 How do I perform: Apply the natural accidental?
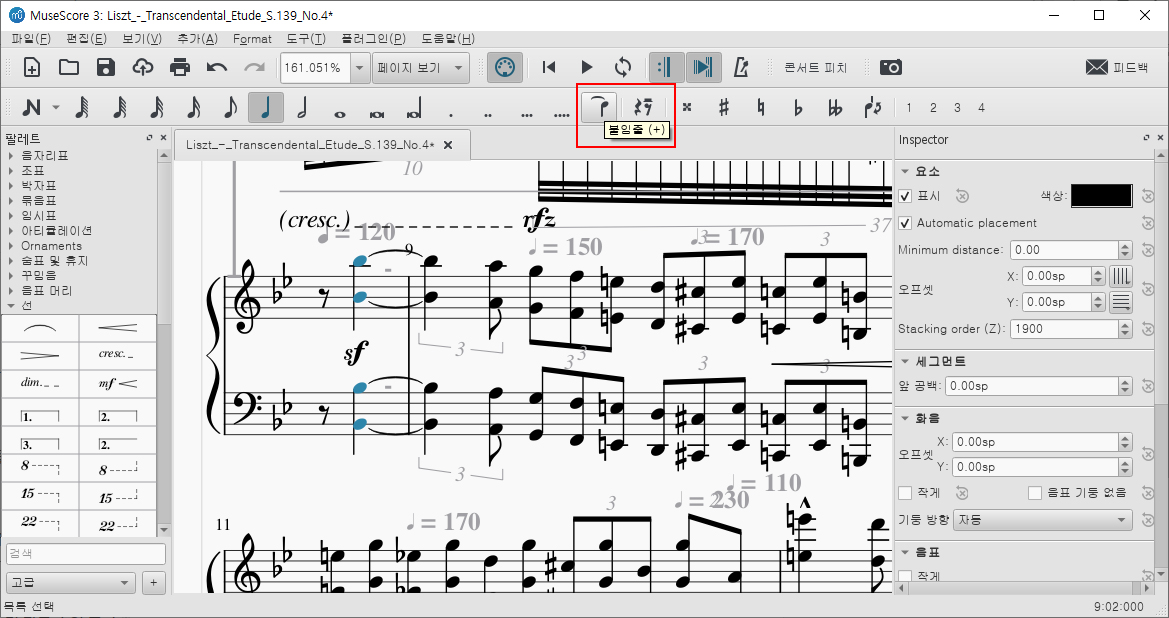point(760,108)
